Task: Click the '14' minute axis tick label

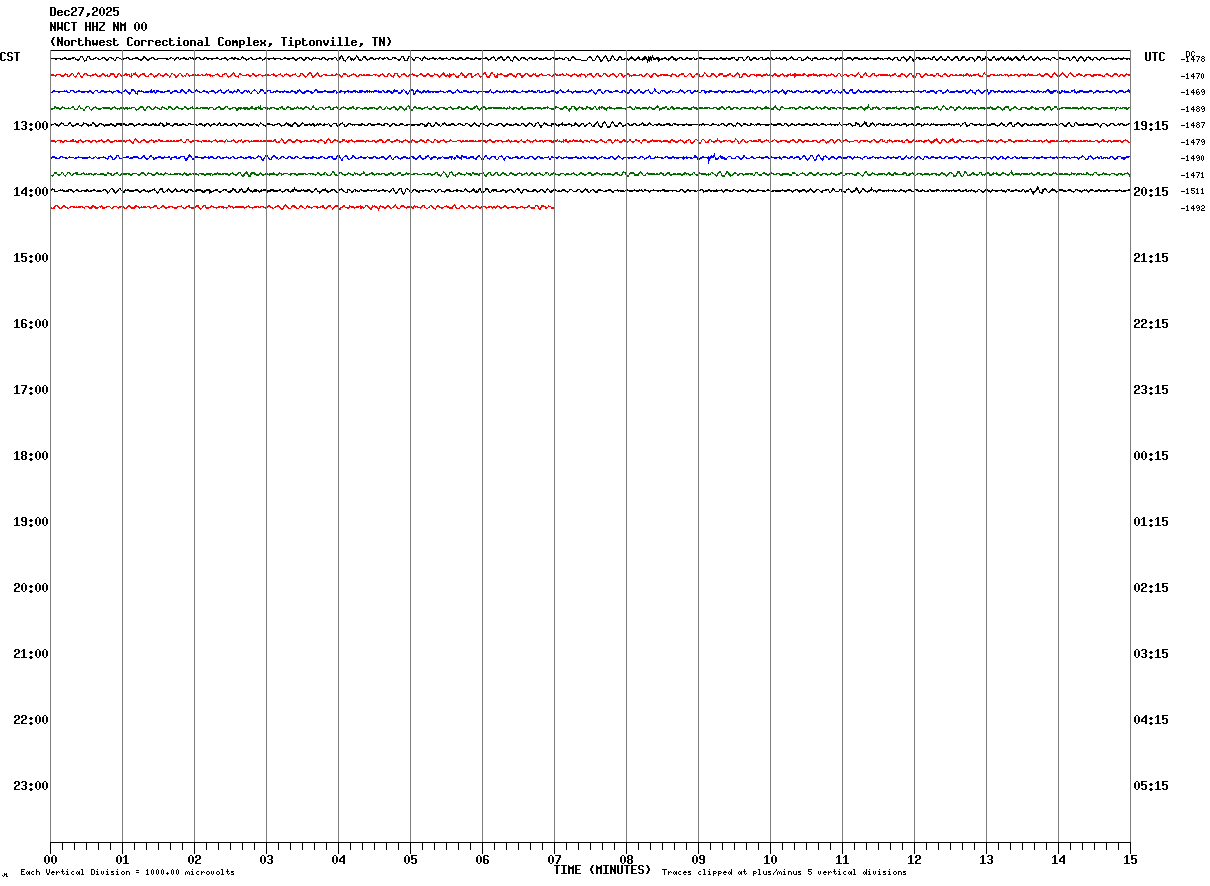Action: coord(1058,860)
